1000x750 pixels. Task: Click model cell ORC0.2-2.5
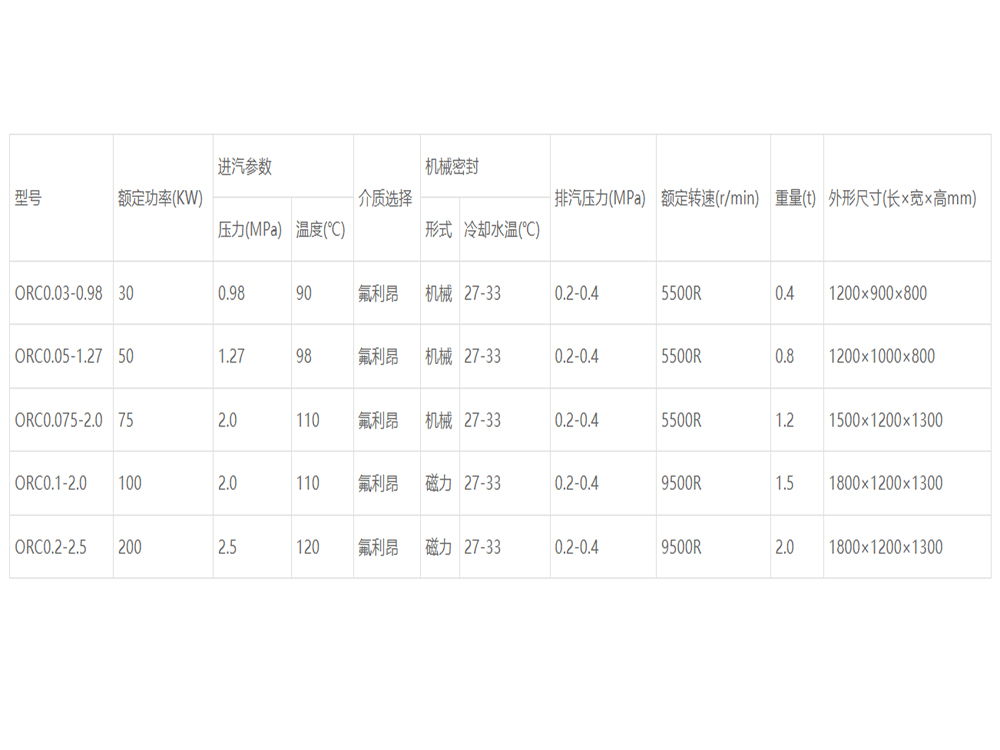[50, 547]
